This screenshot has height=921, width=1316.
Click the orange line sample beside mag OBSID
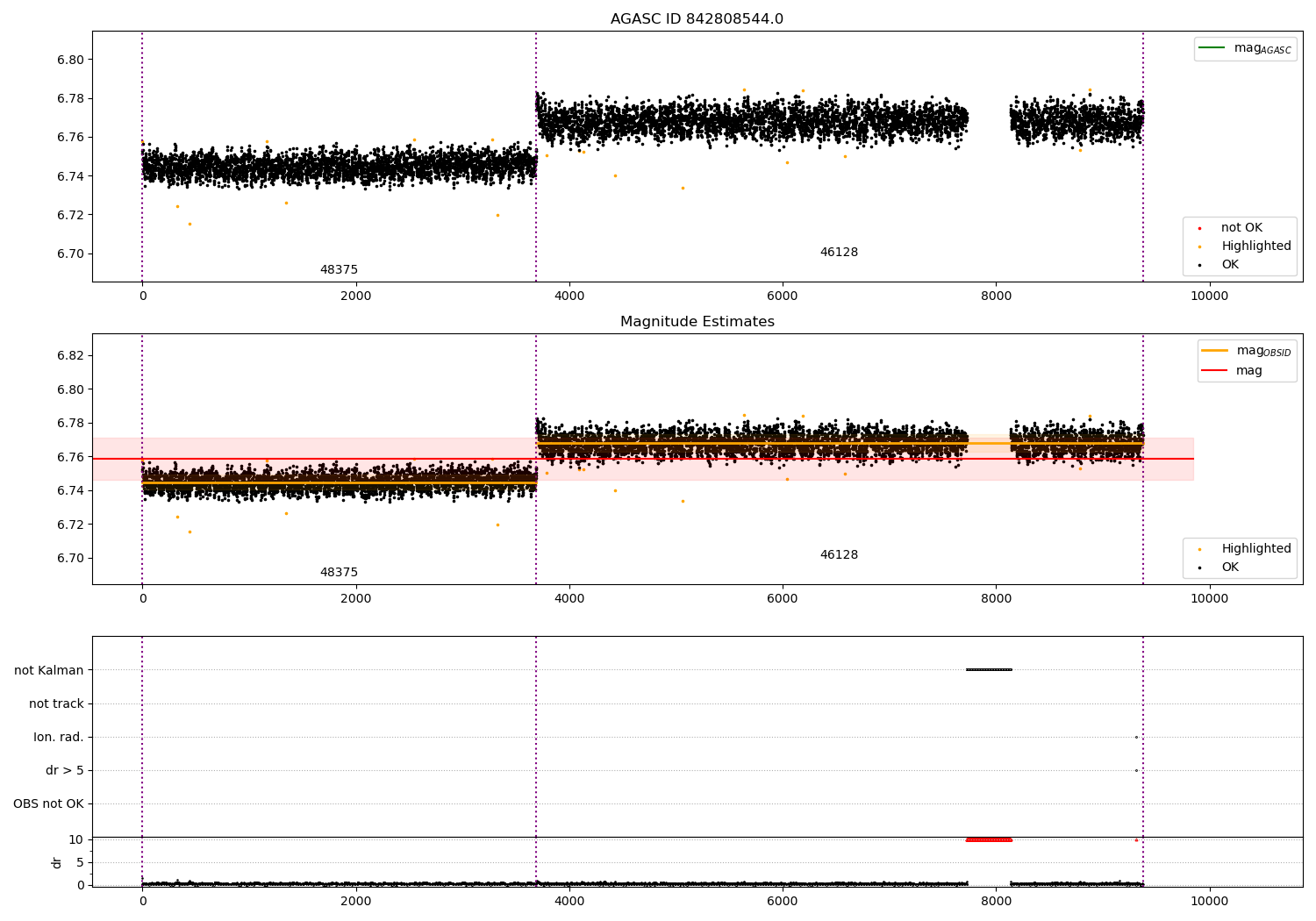1214,350
